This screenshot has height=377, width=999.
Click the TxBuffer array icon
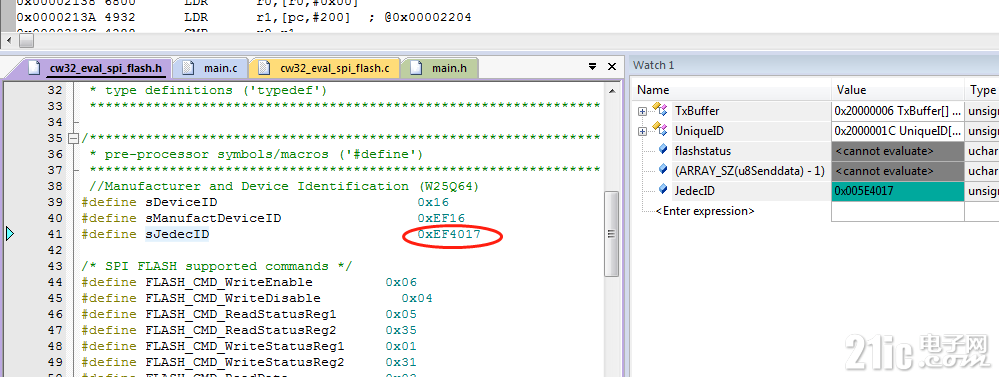659,110
